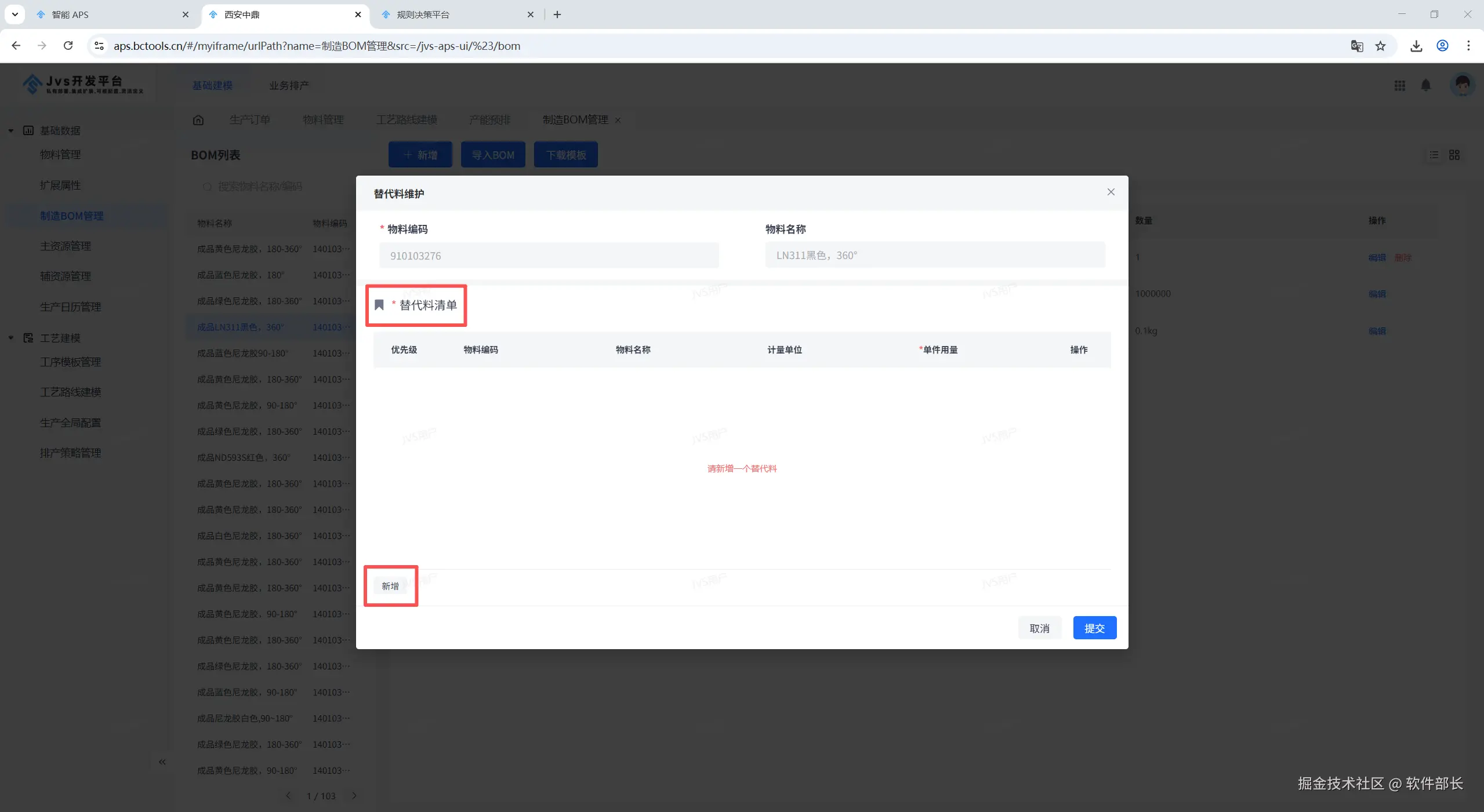This screenshot has height=812, width=1484.
Task: Click the home icon tab
Action: (198, 120)
